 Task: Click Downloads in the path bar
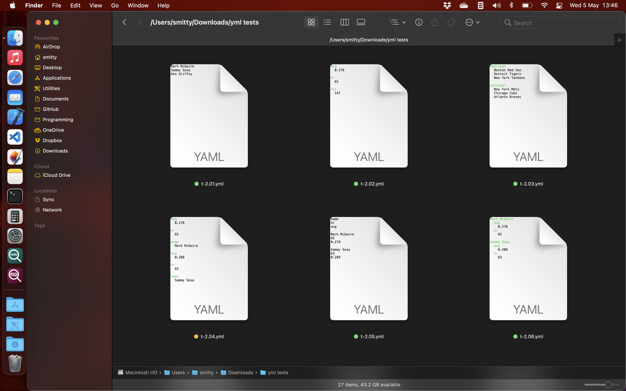[237, 373]
